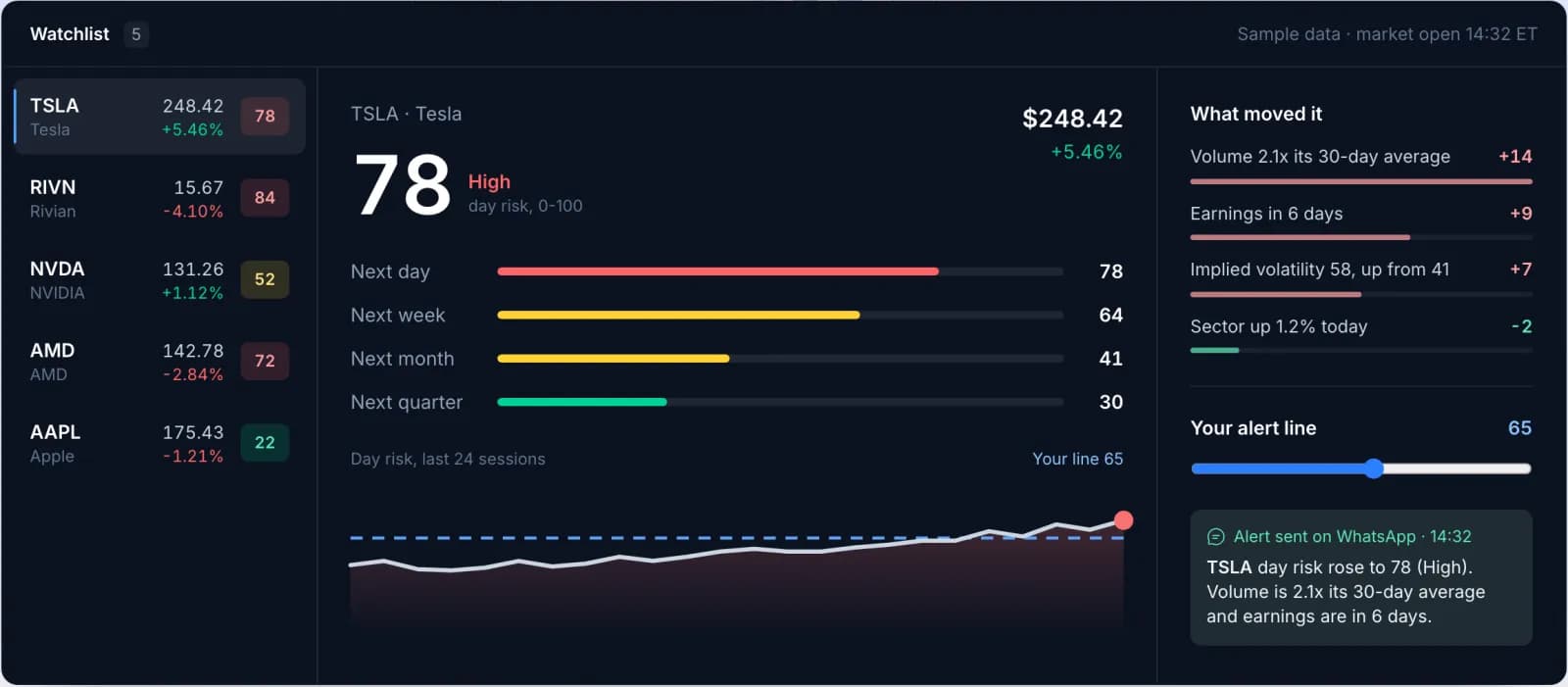This screenshot has height=687, width=1568.
Task: Click the "Watchlist" heading
Action: pos(70,34)
